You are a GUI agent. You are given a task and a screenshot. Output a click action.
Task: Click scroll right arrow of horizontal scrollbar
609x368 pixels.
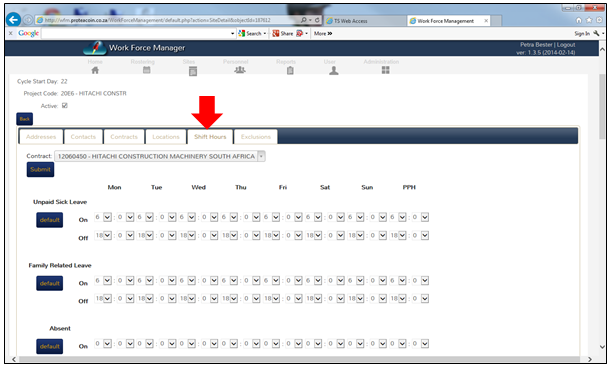590,359
